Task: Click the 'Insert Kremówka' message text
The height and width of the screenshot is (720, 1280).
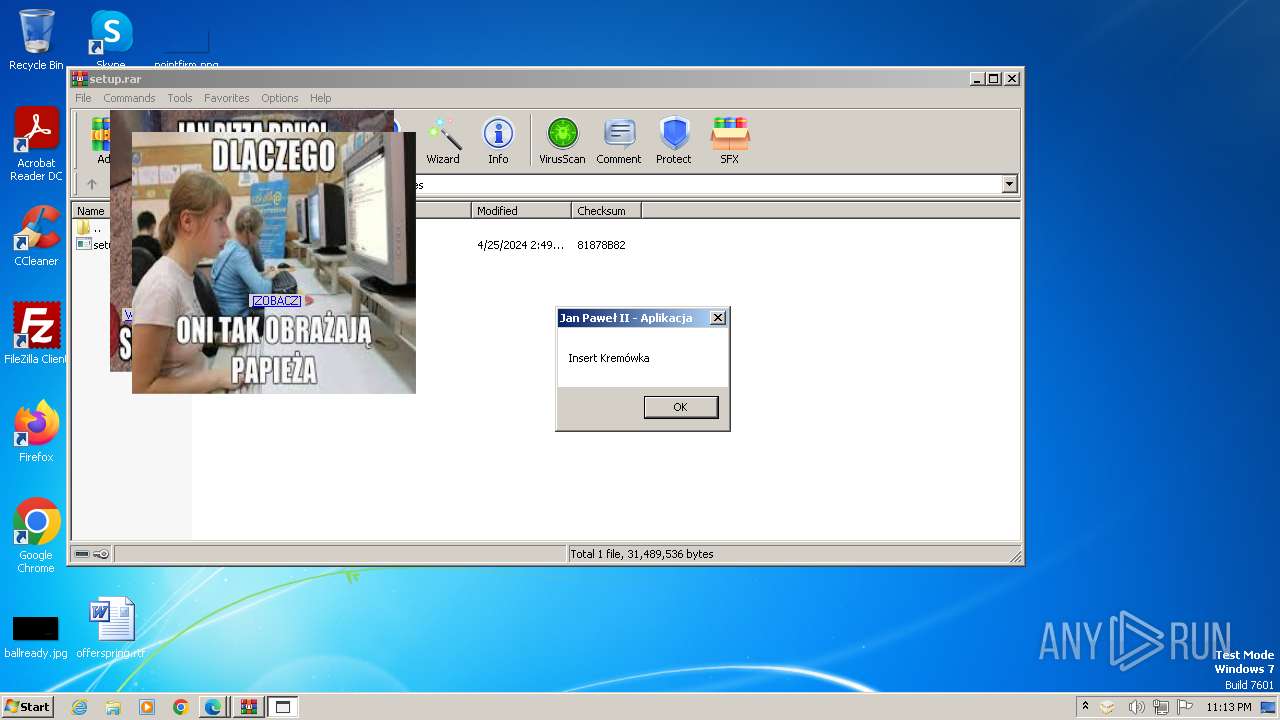Action: click(x=609, y=358)
